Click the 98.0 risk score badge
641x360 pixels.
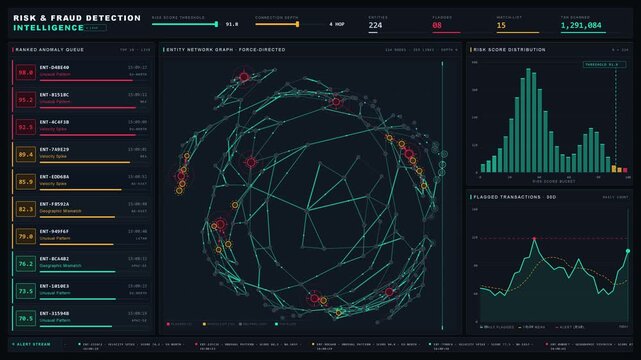click(x=26, y=72)
